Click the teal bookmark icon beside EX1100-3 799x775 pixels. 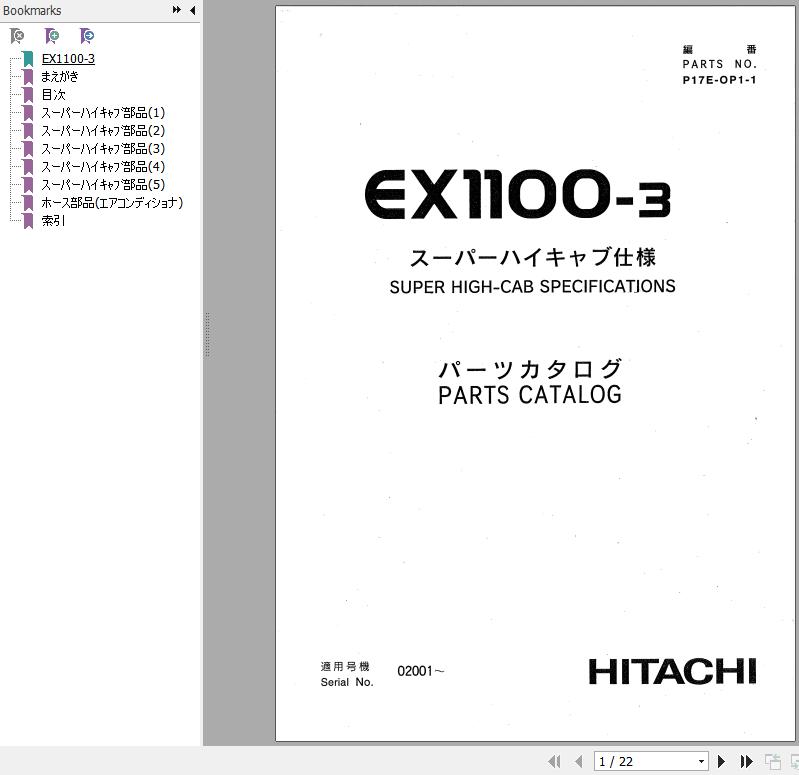tap(28, 59)
